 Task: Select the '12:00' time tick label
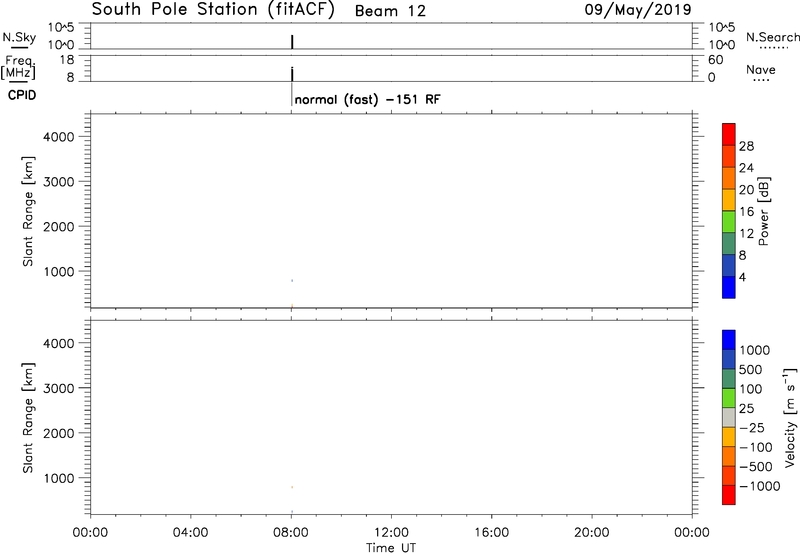[x=391, y=533]
